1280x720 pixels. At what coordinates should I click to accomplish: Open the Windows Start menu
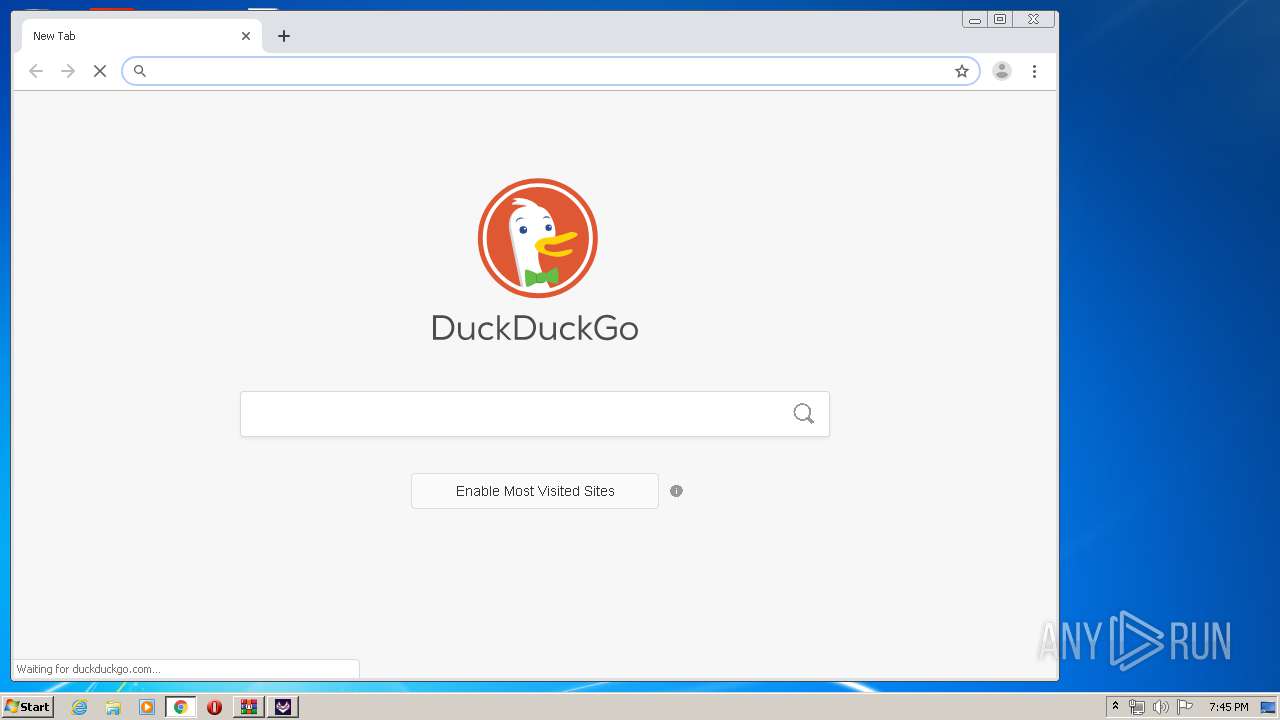click(x=28, y=707)
